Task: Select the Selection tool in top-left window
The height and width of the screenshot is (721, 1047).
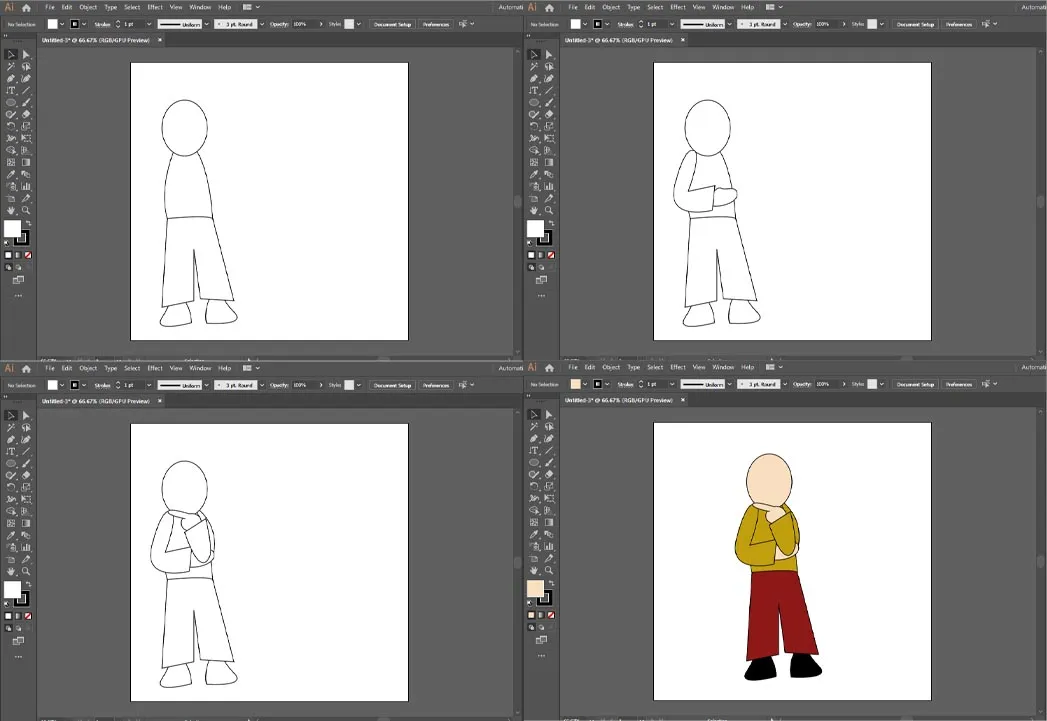Action: click(x=11, y=55)
